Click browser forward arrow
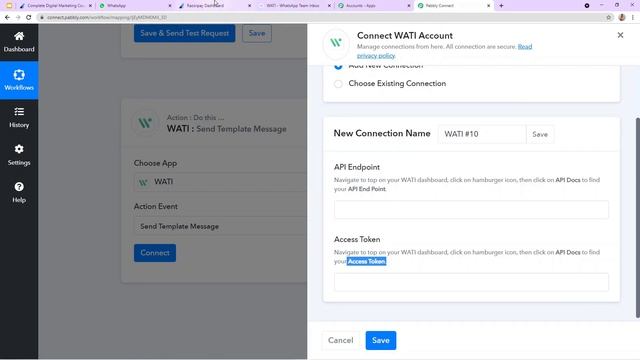 pos(18,18)
